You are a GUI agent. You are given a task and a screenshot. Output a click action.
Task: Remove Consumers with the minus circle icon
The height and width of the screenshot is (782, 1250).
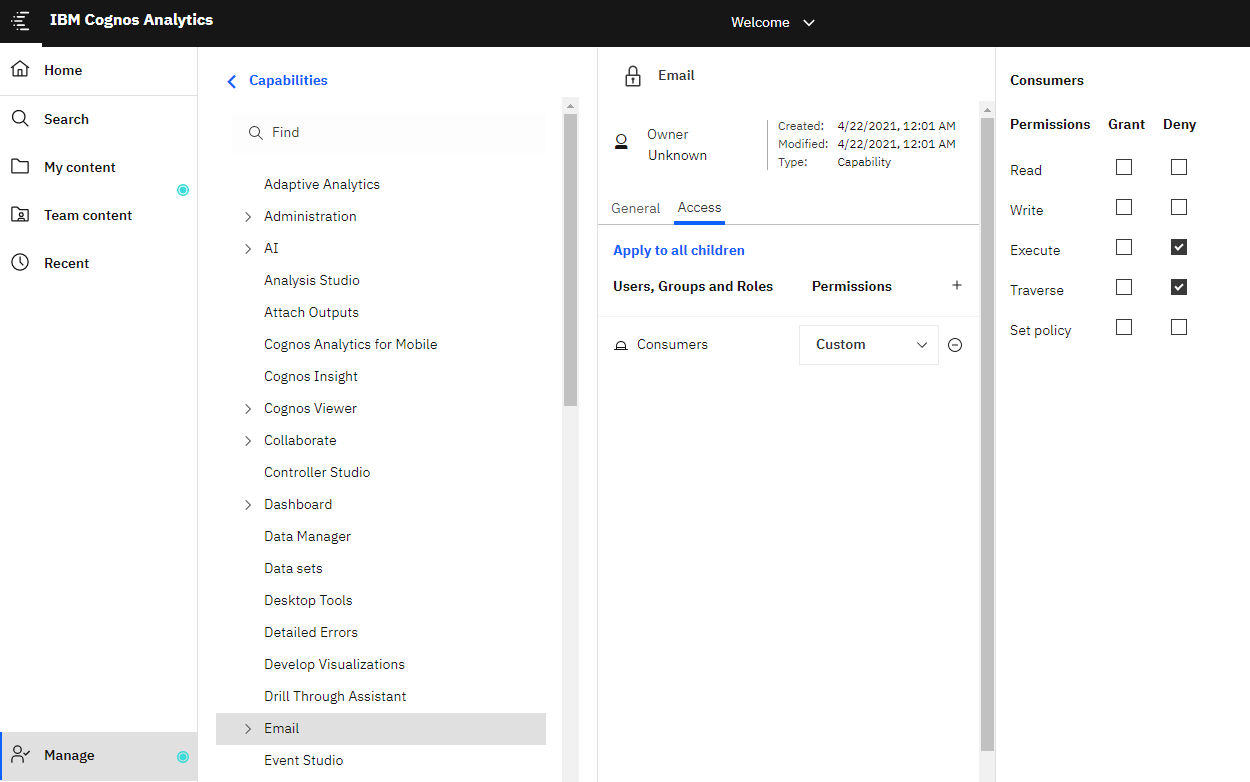(955, 345)
